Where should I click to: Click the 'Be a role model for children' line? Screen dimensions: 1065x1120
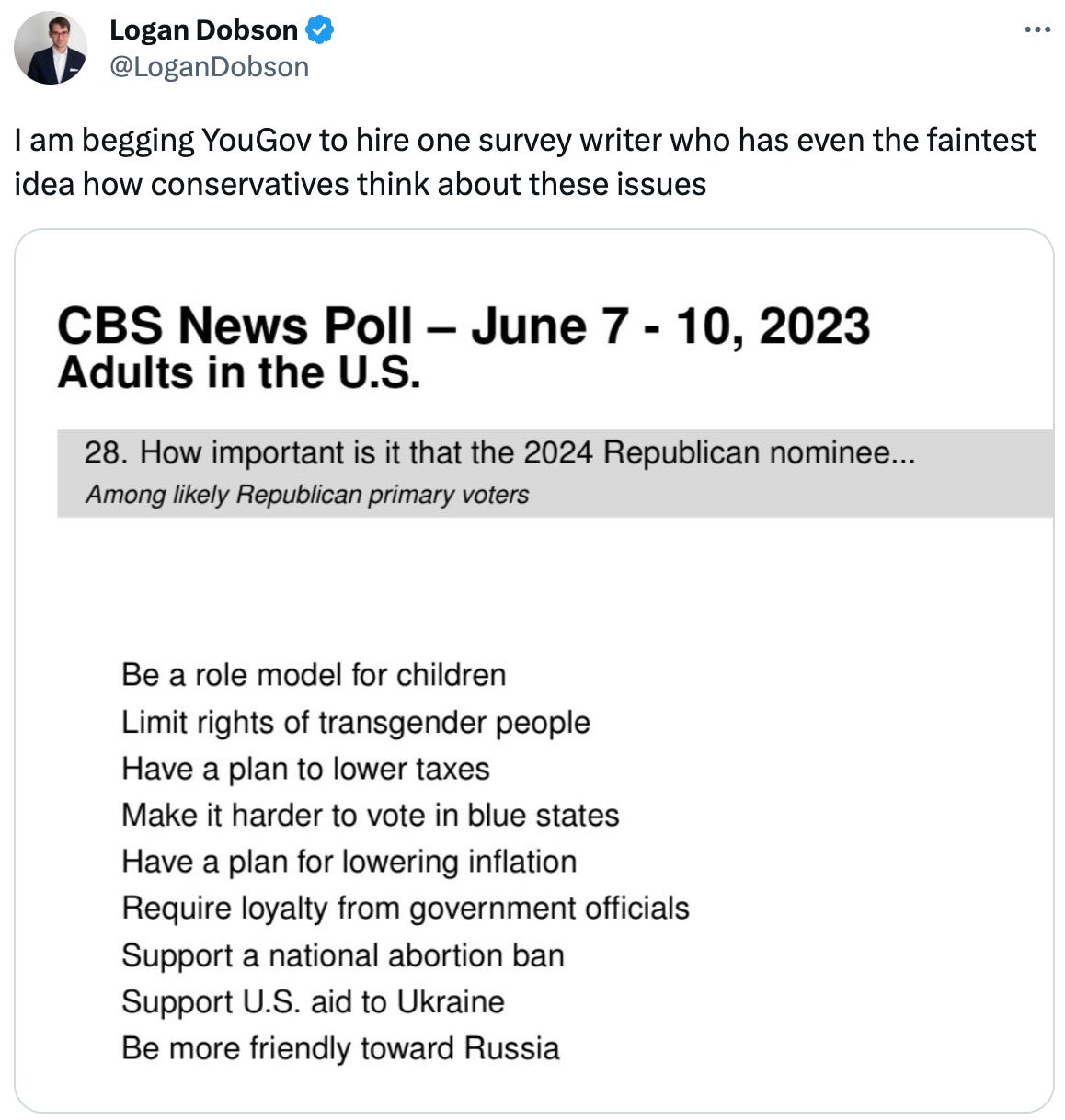(x=315, y=674)
